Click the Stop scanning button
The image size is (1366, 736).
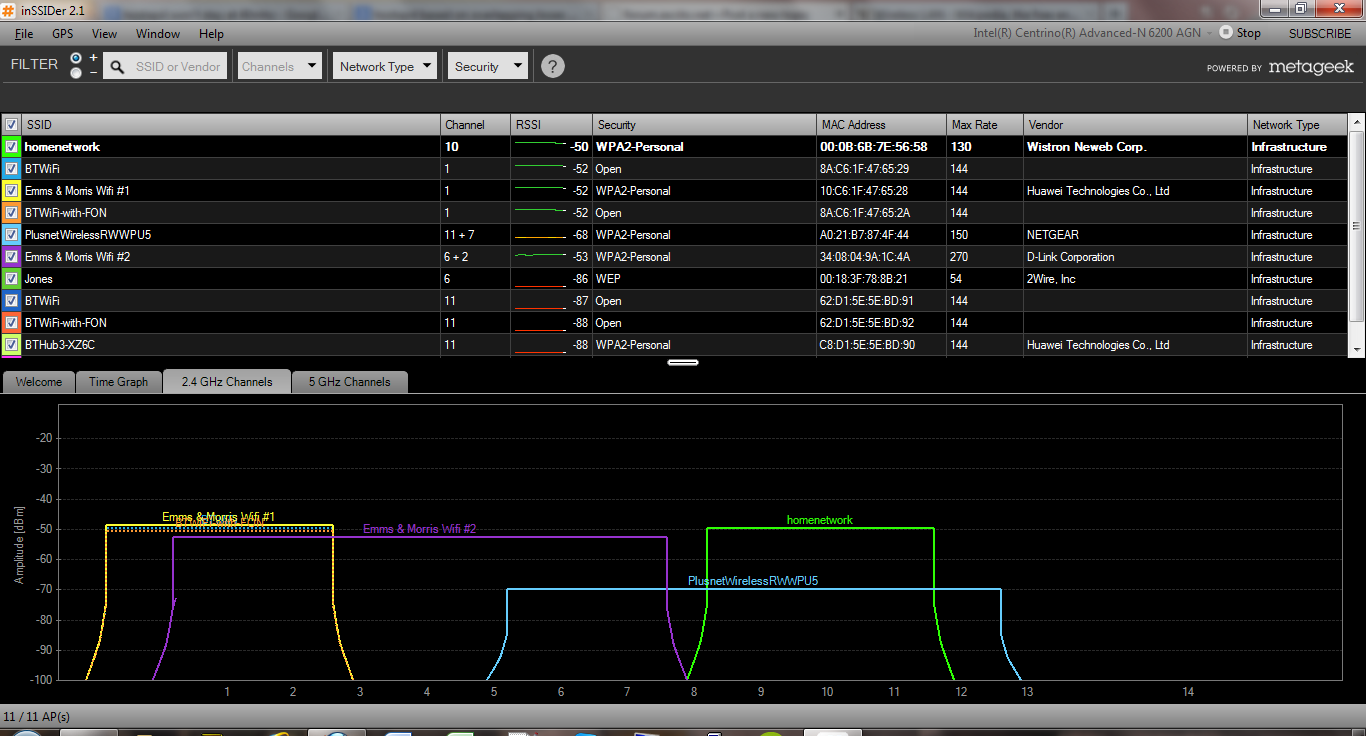(1240, 33)
